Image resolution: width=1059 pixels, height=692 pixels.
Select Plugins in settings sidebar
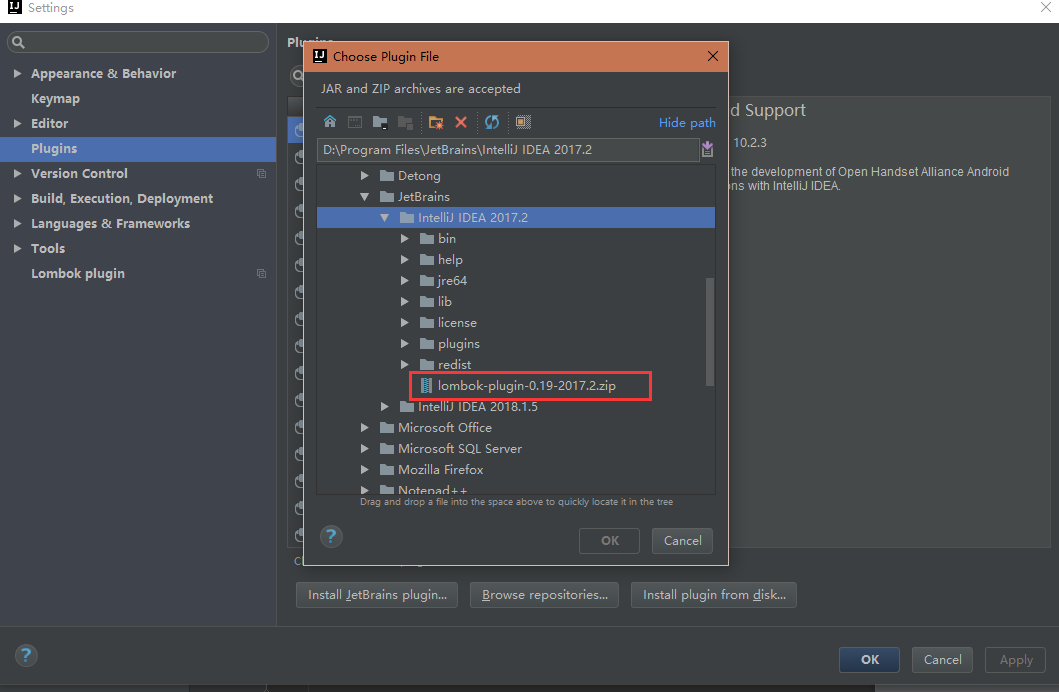(x=138, y=149)
